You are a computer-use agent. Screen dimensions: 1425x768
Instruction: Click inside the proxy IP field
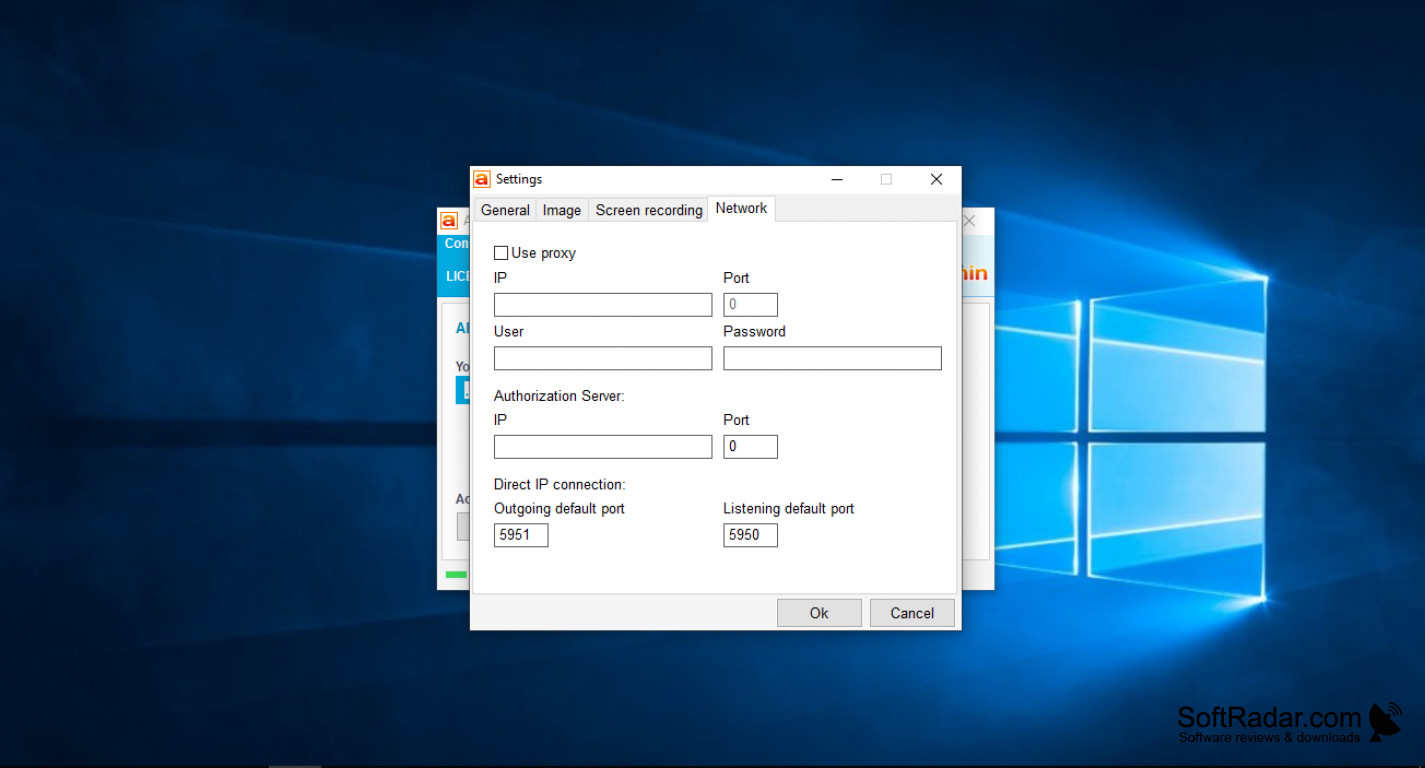click(602, 304)
